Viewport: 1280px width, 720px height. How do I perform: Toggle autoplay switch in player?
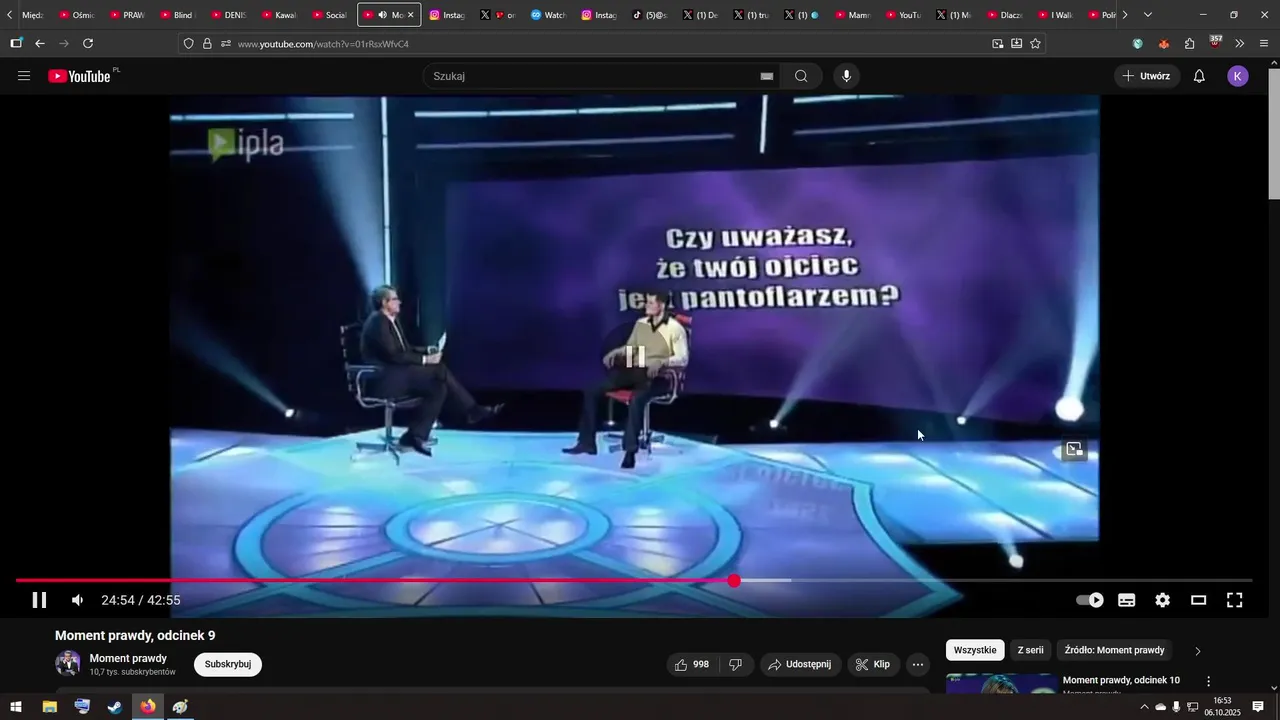tap(1090, 600)
